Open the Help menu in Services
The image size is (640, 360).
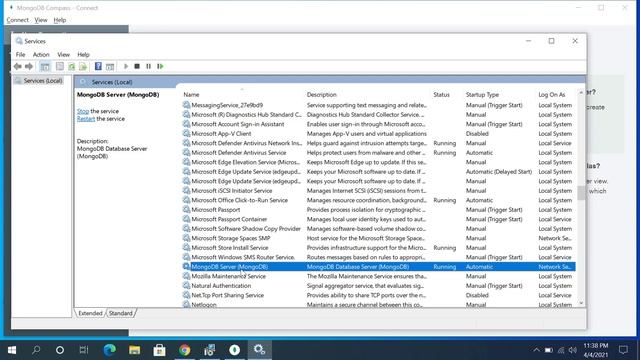(83, 54)
